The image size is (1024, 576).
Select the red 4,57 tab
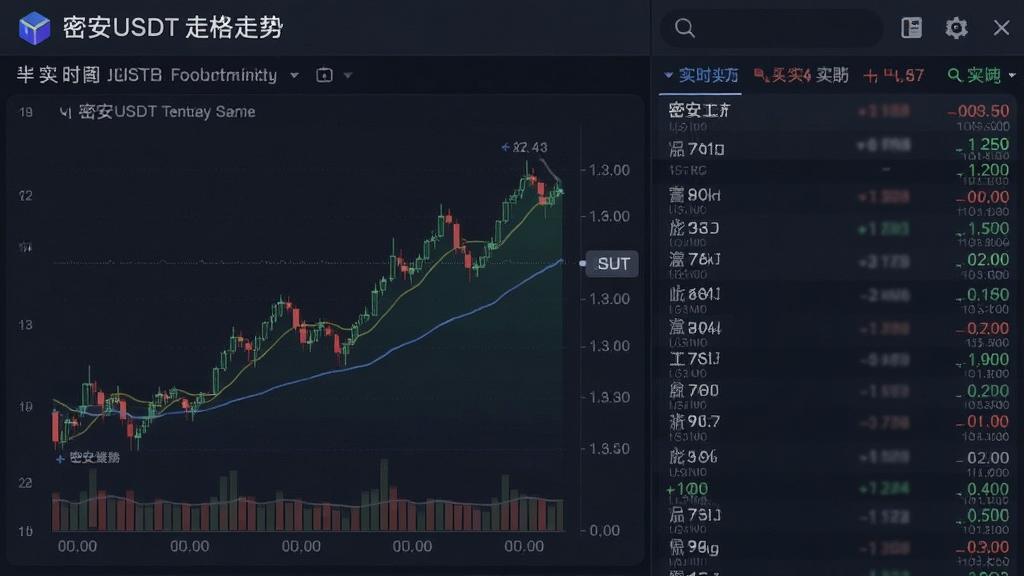tap(893, 76)
